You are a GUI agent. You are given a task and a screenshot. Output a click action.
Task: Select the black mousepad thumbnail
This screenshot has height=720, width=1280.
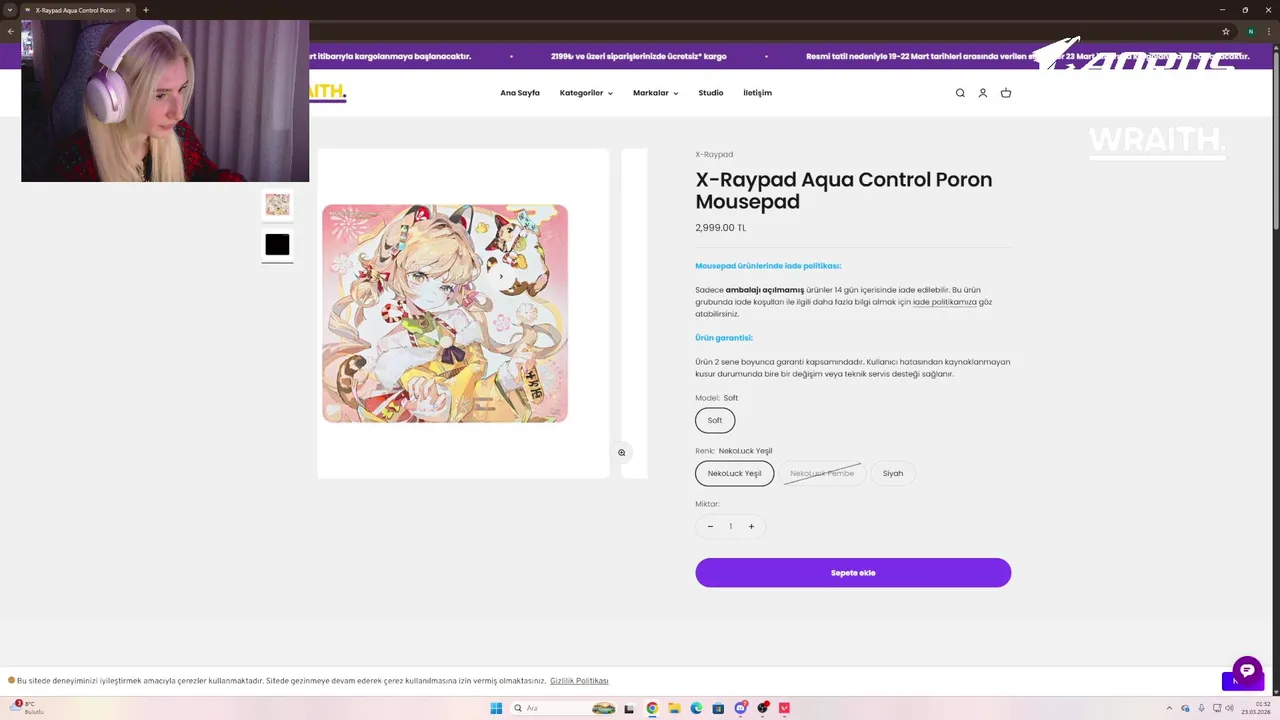pos(277,245)
